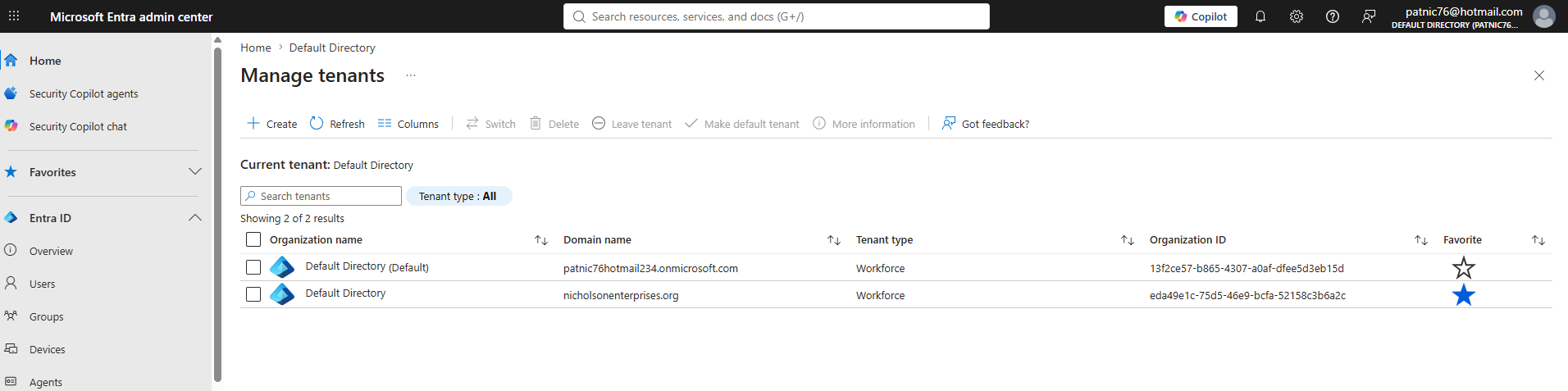Click Leave tenant
This screenshot has width=1568, height=391.
[x=631, y=124]
